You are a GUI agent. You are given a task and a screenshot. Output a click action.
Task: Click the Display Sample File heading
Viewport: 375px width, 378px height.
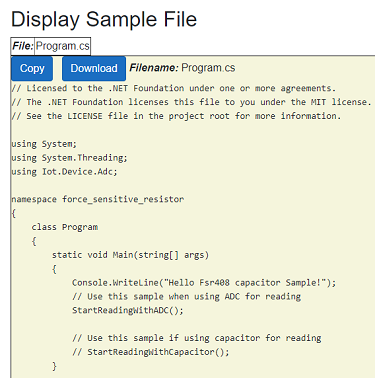(104, 19)
